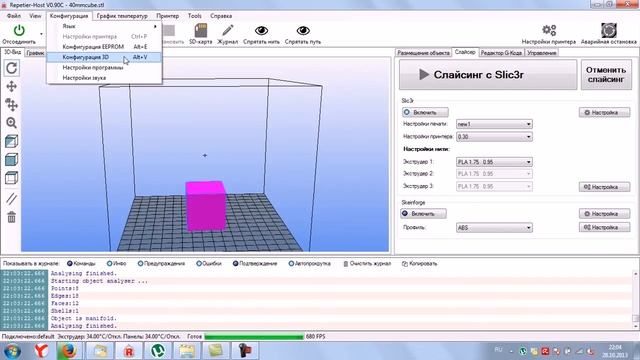Open Skeinforge Профиль dropdown ABS
Viewport: 640px width, 360px height.
494,228
